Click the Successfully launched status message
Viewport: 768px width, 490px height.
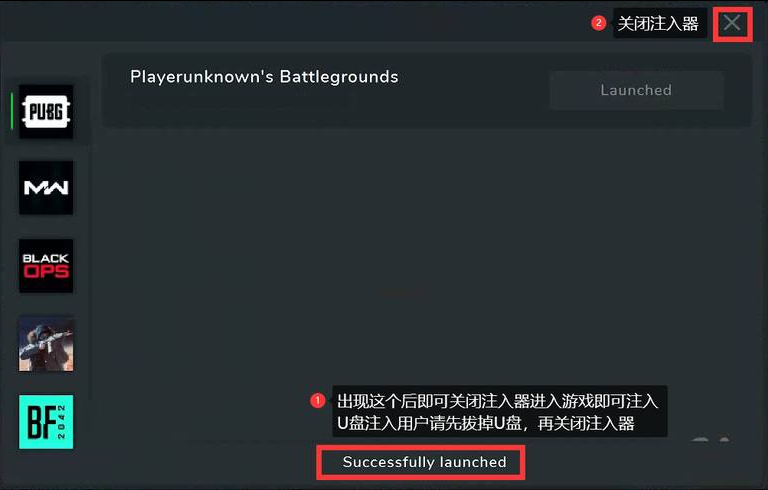pos(424,462)
